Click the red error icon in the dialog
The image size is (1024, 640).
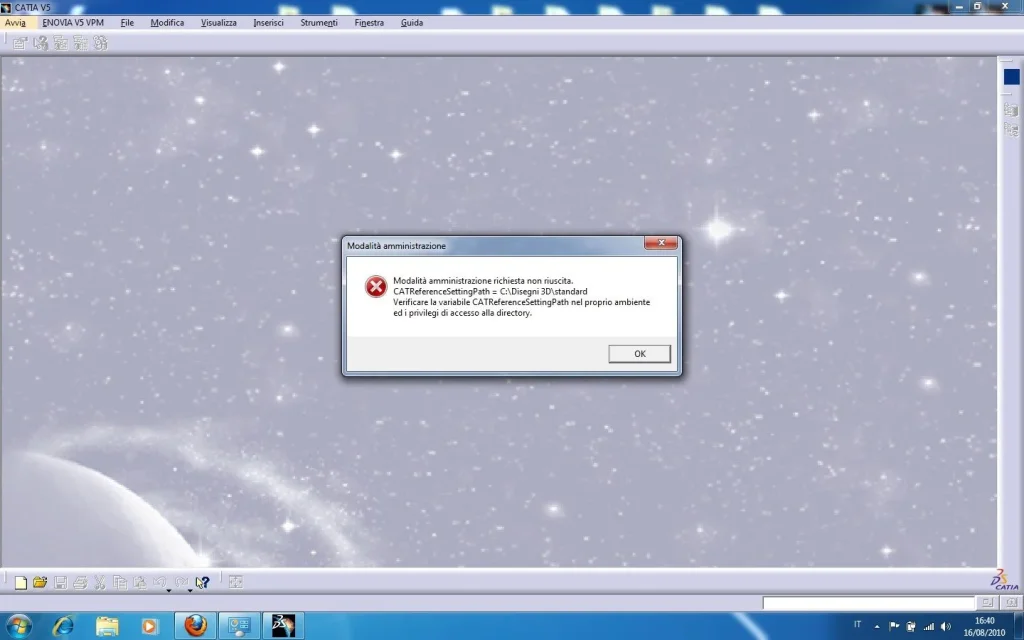tap(376, 286)
